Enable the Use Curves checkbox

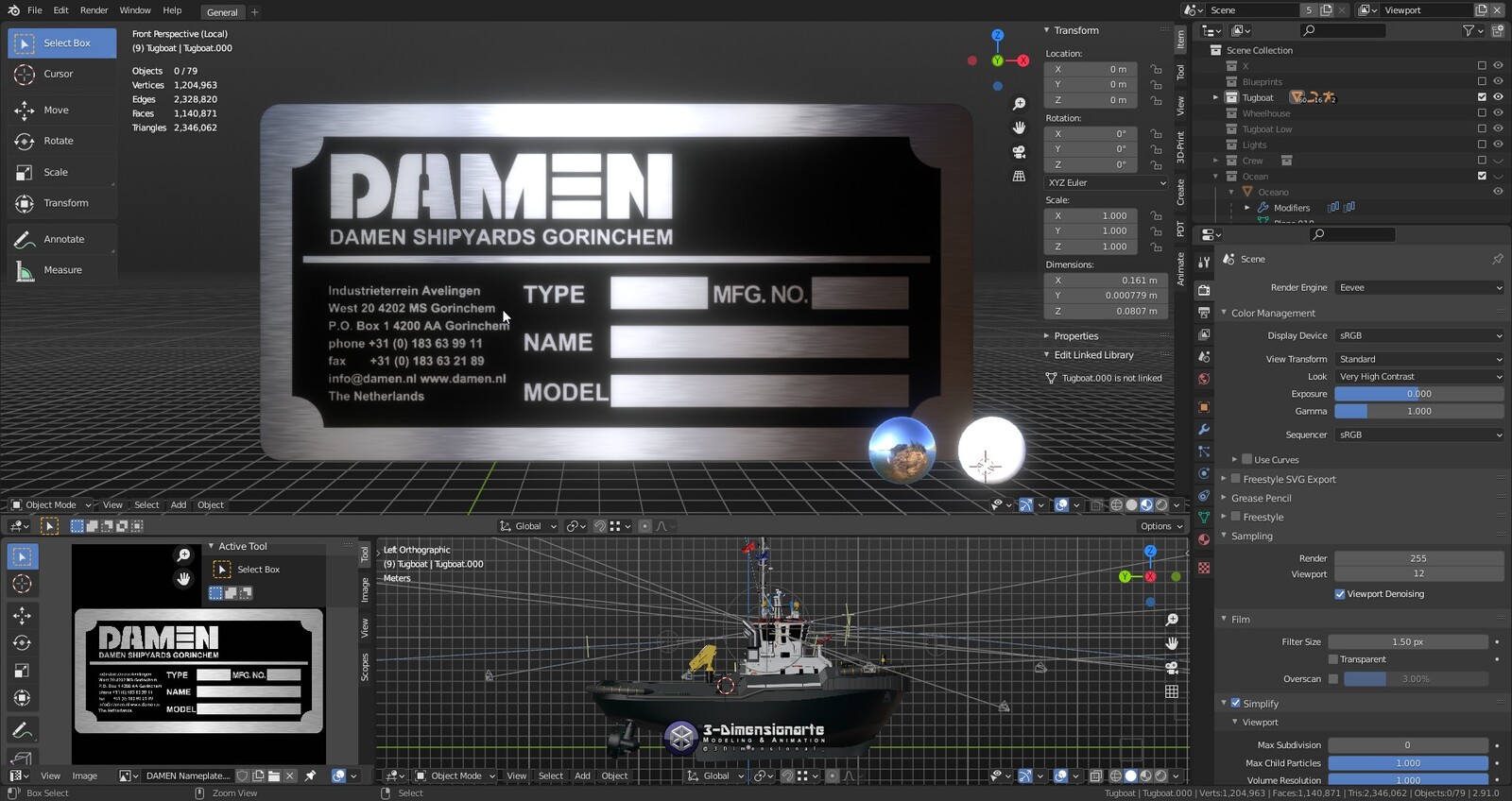pos(1247,459)
